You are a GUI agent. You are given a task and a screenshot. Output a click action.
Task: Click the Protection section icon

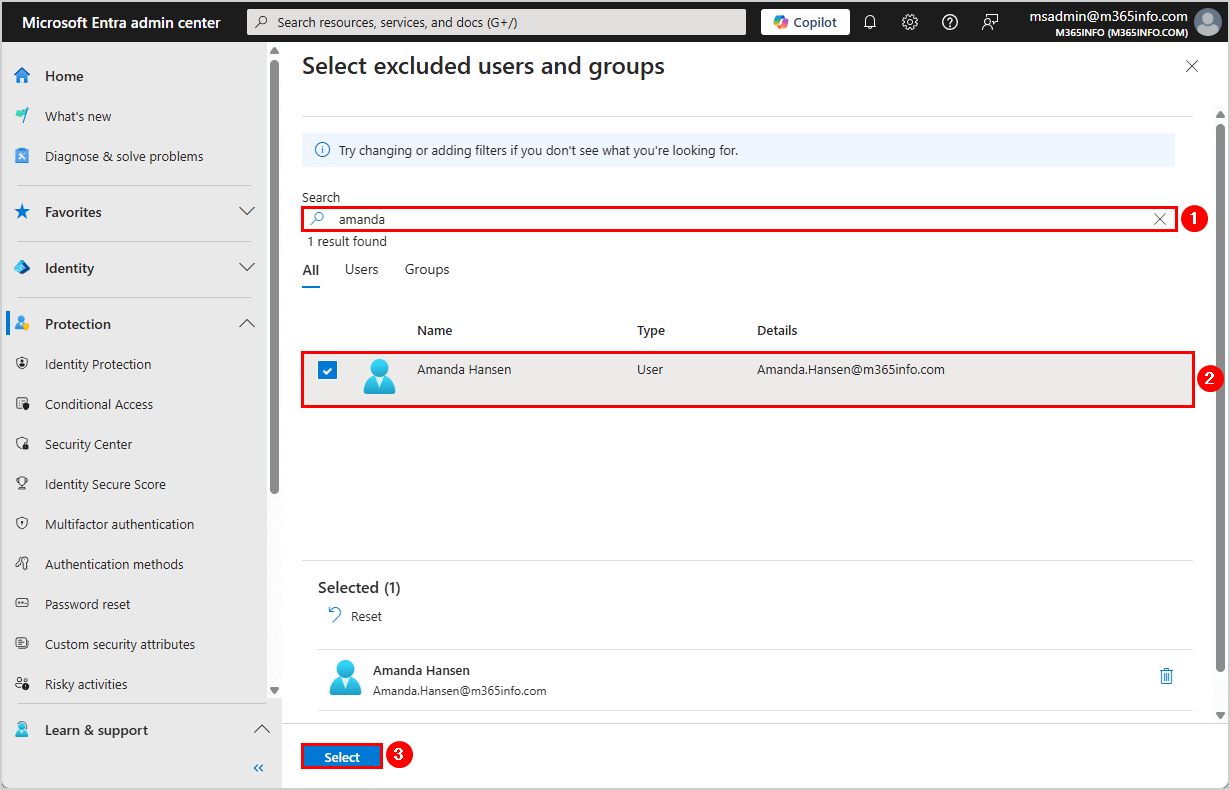pyautogui.click(x=22, y=324)
